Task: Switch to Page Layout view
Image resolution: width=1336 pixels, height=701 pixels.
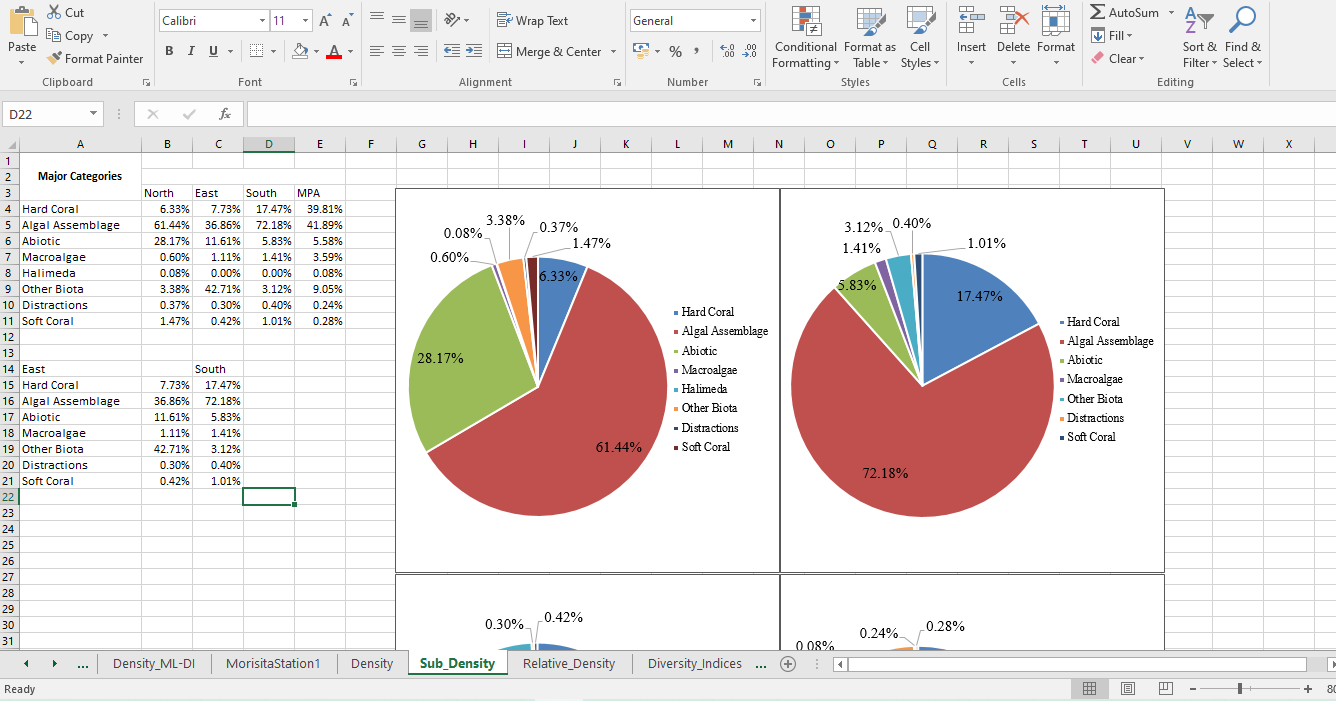Action: pos(1127,689)
